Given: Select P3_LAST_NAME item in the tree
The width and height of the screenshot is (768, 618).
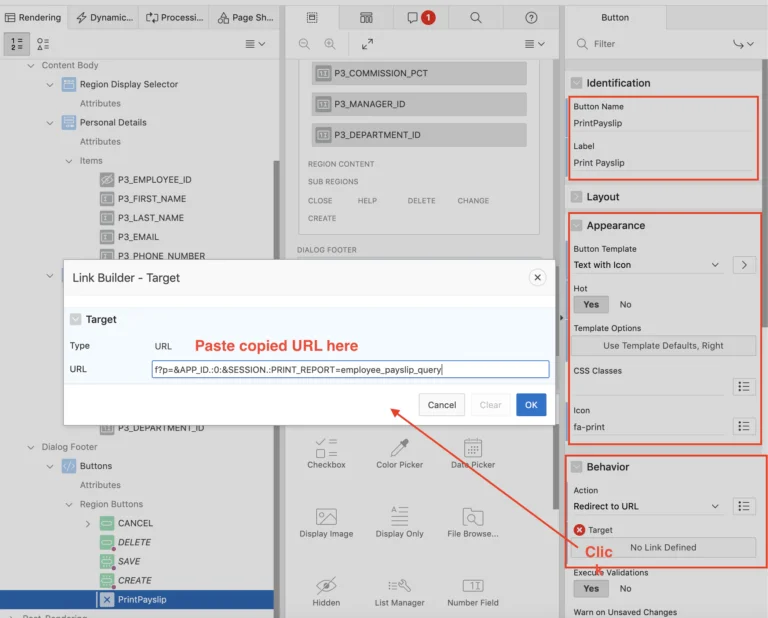Looking at the screenshot, I should pos(150,218).
